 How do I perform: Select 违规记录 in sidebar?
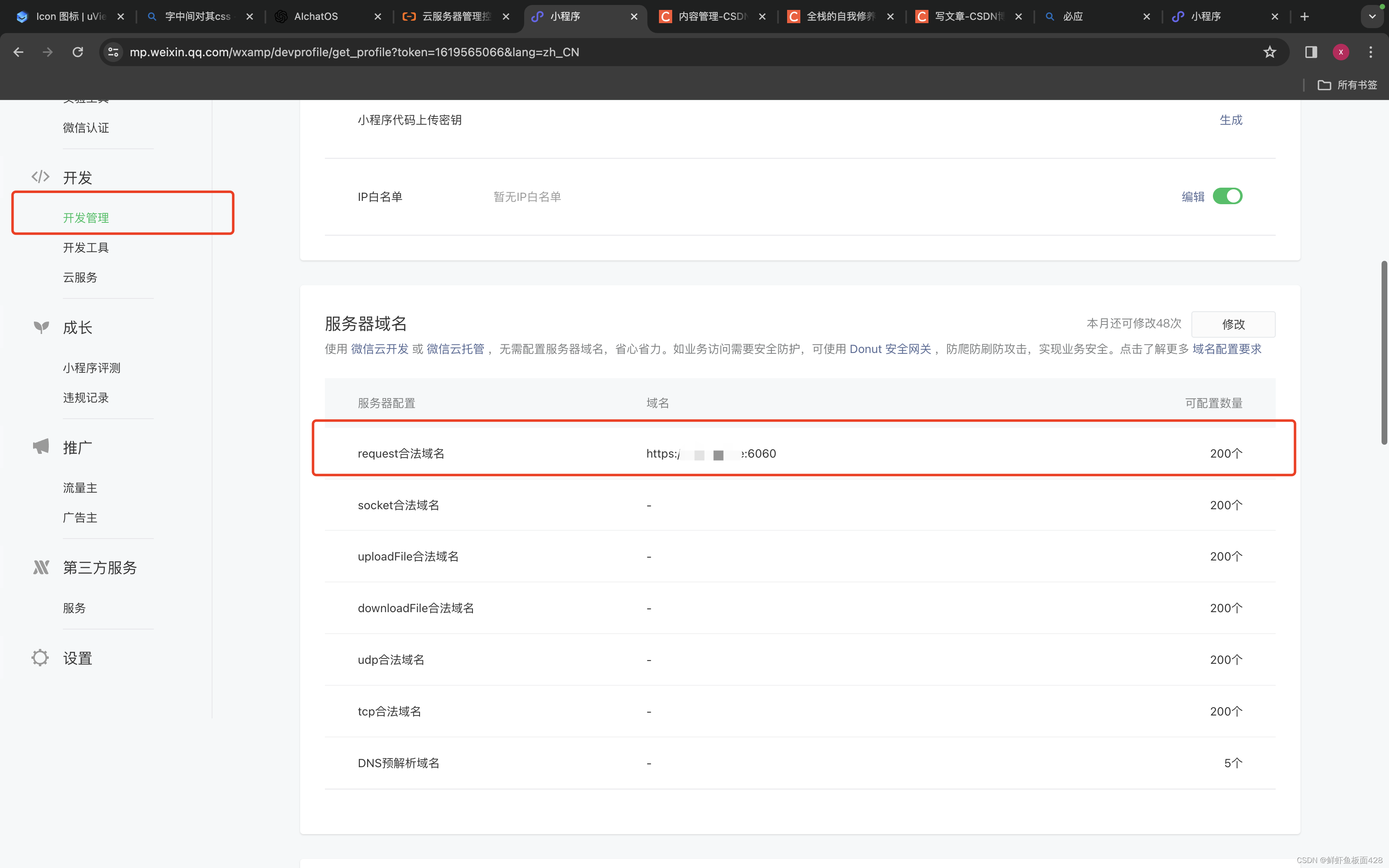click(86, 398)
